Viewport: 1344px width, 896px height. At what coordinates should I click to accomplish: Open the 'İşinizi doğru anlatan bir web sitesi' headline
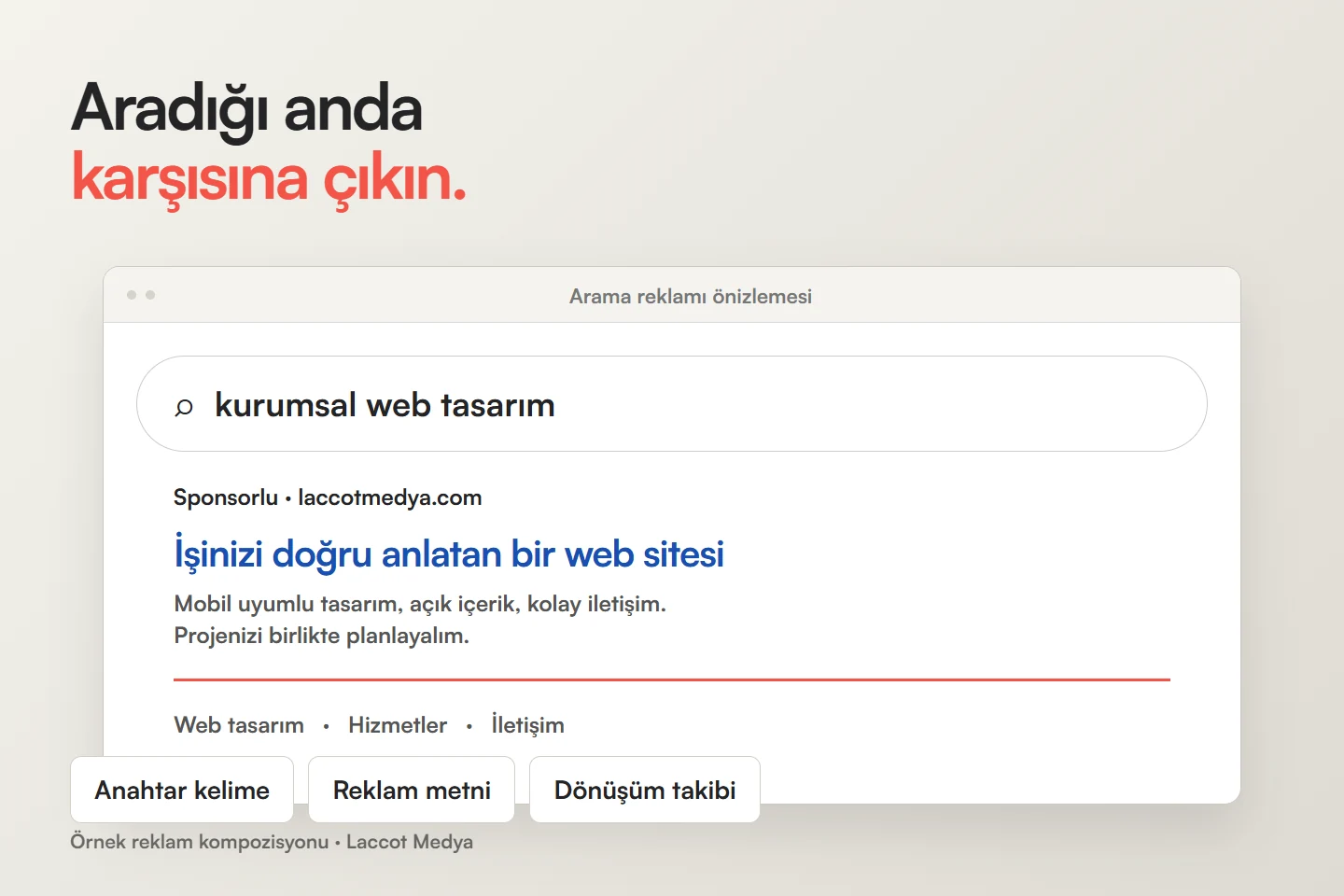pos(449,553)
